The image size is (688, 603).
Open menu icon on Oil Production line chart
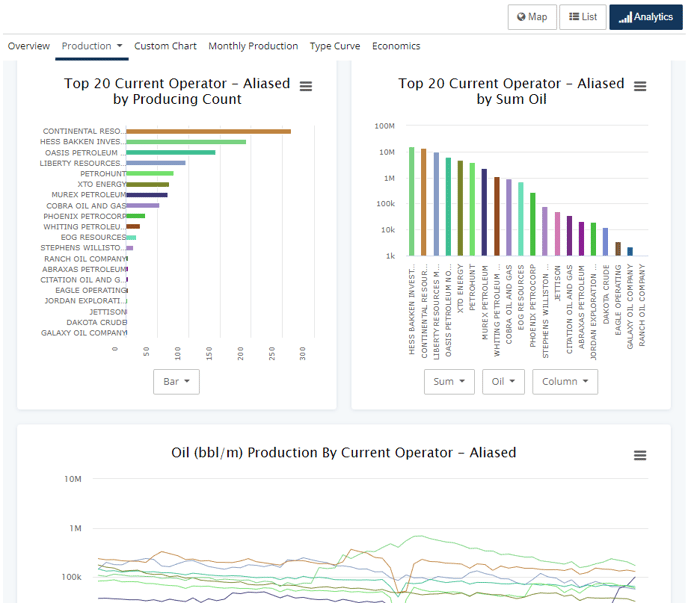point(640,456)
